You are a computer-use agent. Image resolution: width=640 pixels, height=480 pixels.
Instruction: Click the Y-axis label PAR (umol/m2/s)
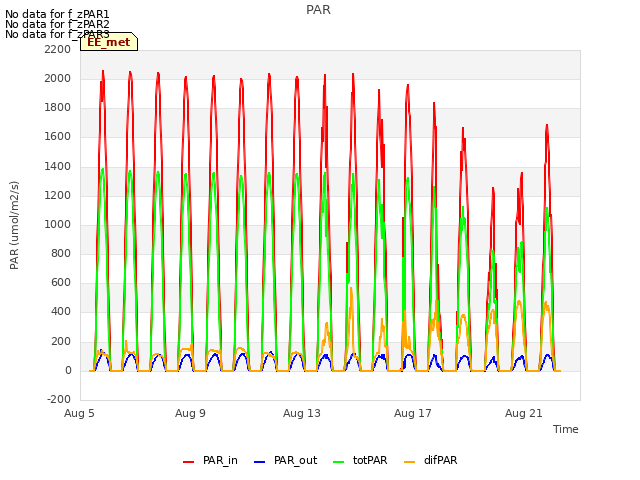click(14, 225)
